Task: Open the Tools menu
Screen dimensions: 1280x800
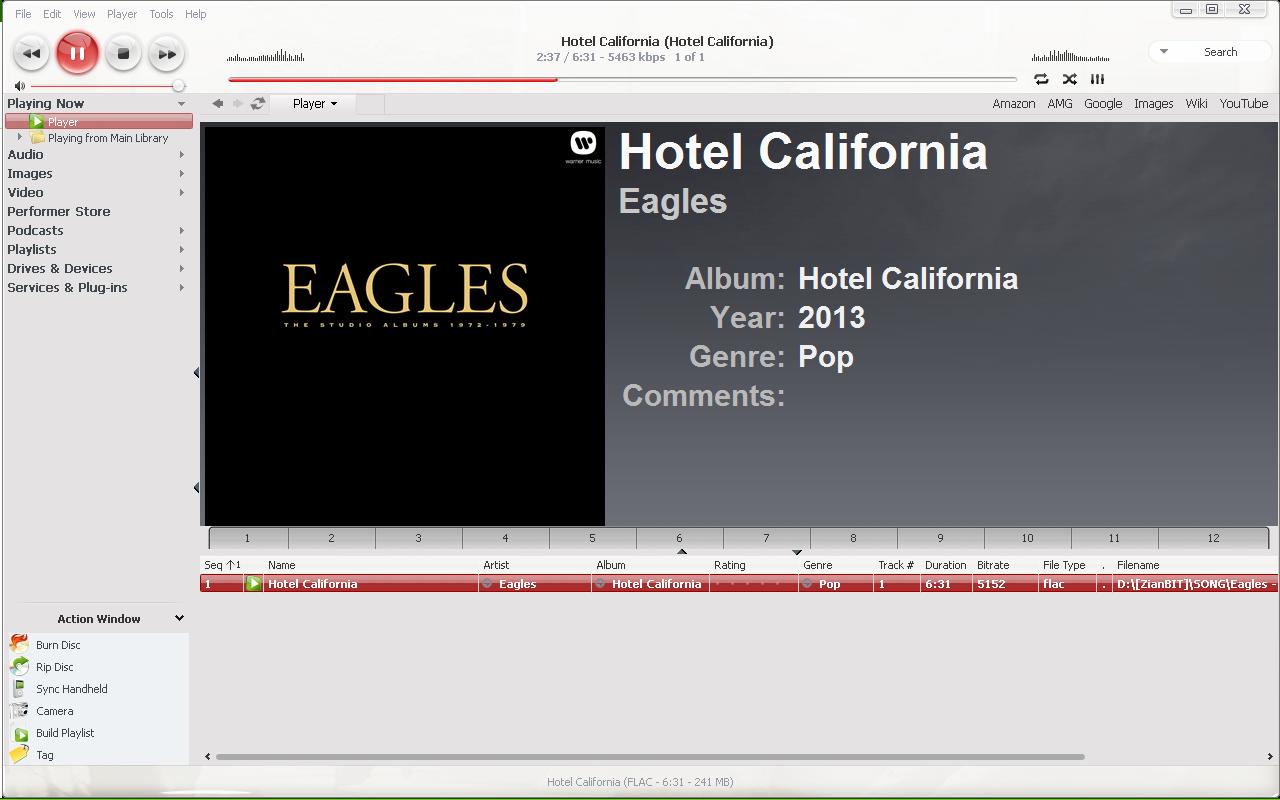Action: pos(161,14)
